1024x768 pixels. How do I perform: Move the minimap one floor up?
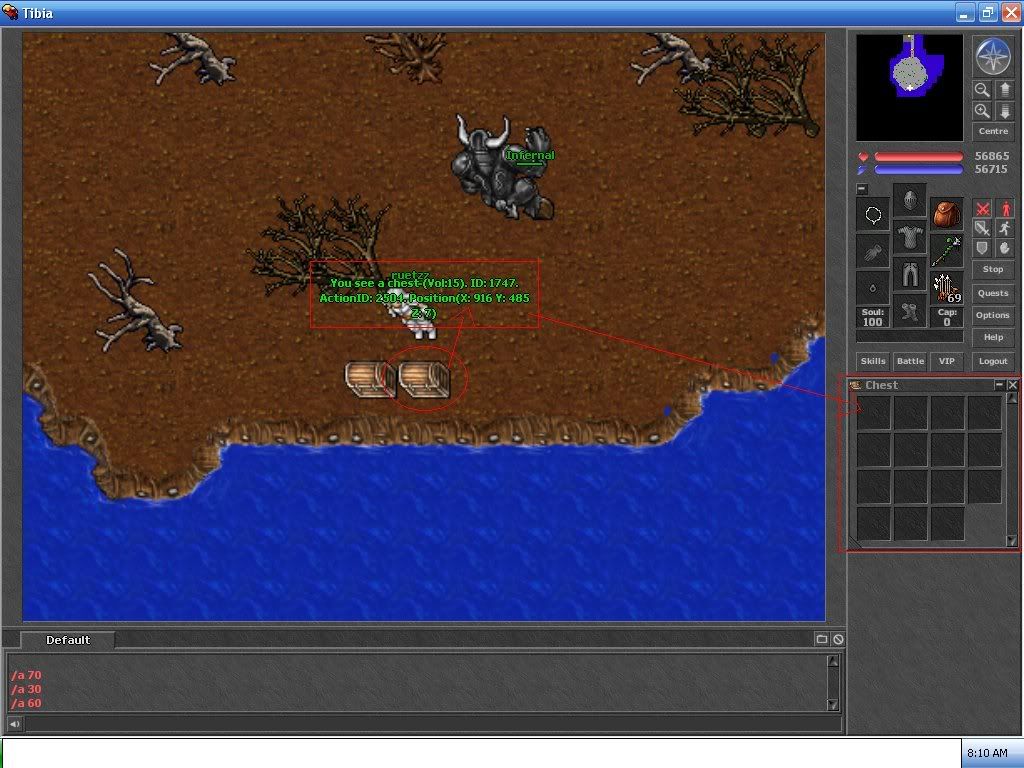pyautogui.click(x=1004, y=89)
